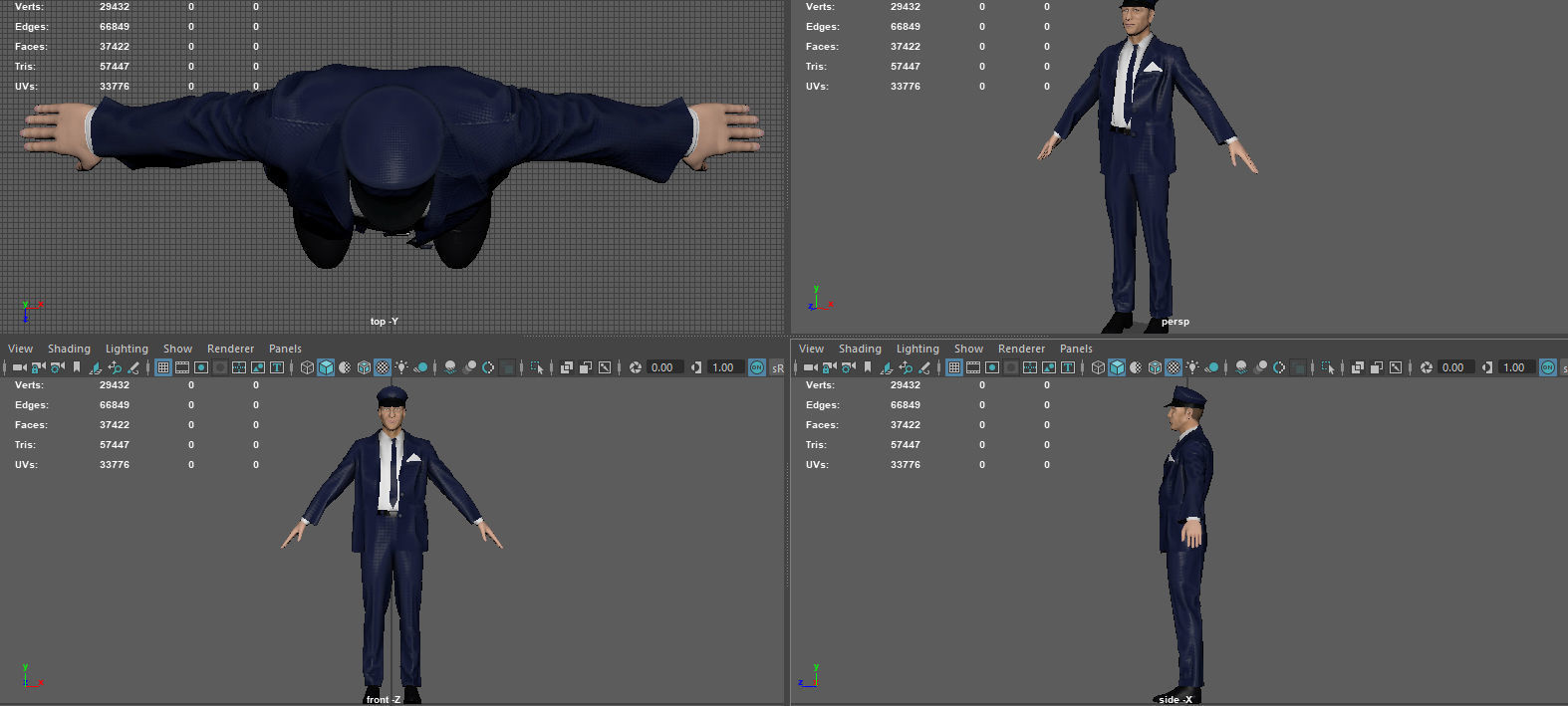Open View menu in front panel
Screen dimensions: 1568x706
click(20, 349)
